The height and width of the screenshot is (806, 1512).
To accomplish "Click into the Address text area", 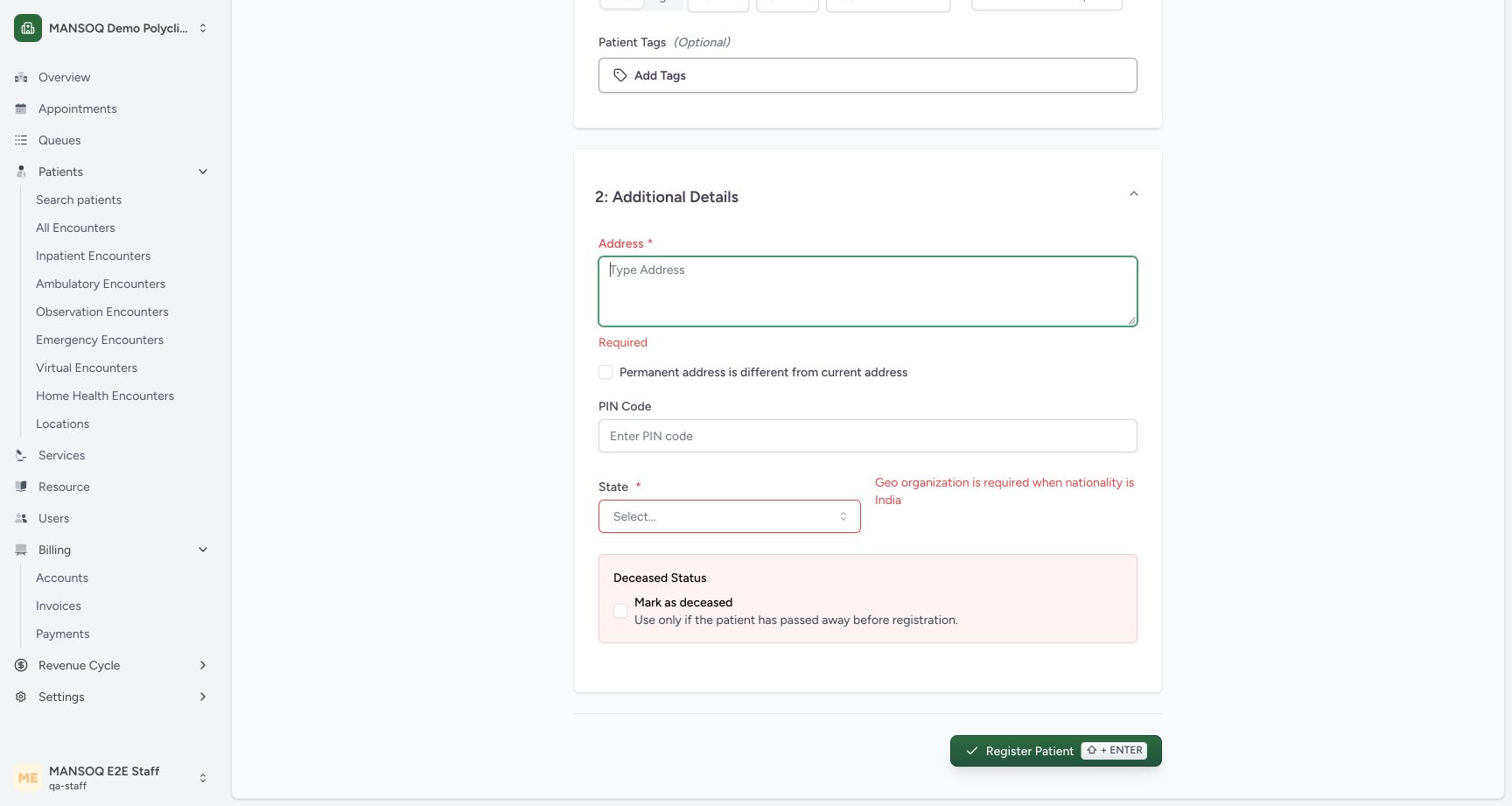I will (x=868, y=291).
